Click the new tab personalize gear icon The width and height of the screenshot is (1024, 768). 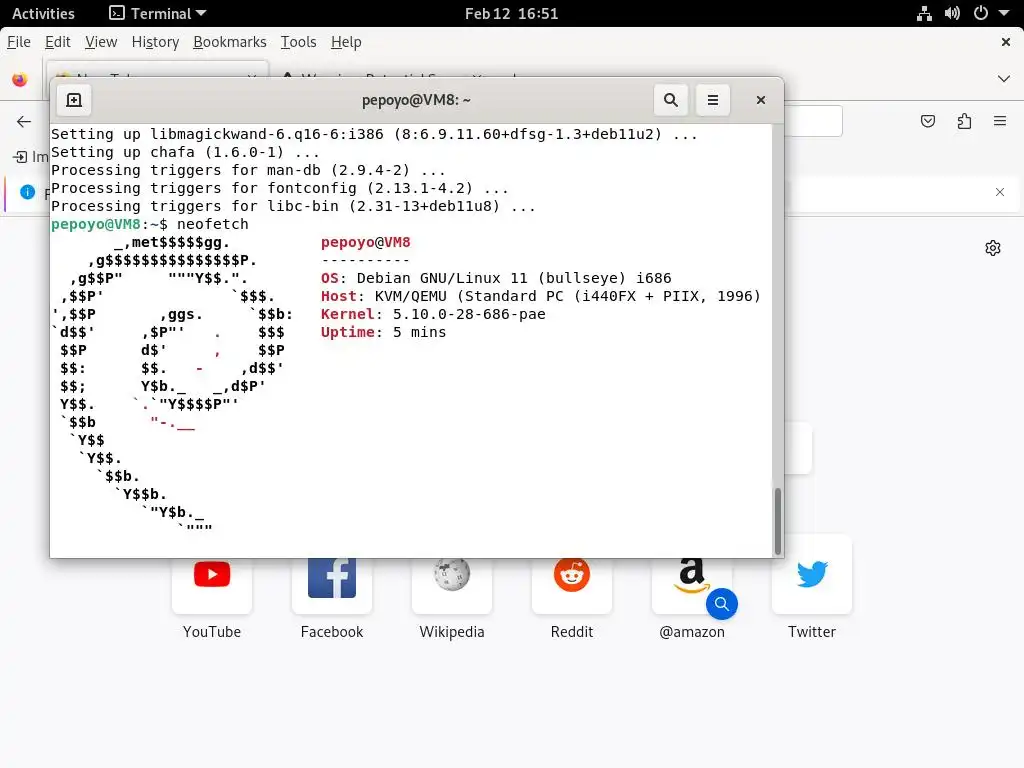(x=993, y=248)
